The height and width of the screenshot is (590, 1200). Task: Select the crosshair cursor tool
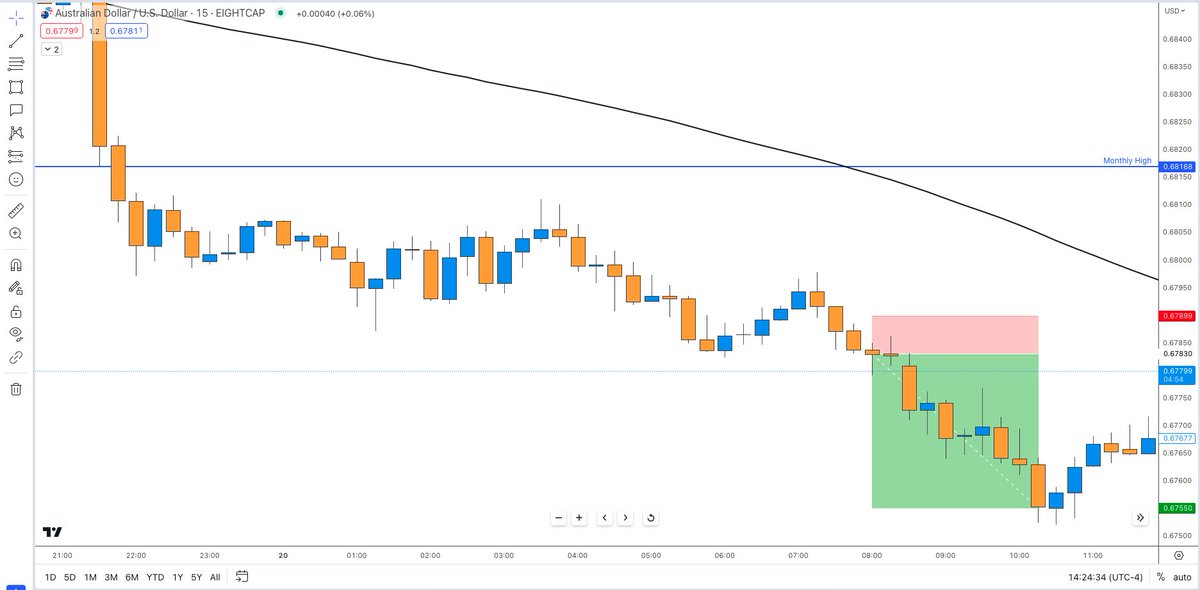click(x=15, y=18)
